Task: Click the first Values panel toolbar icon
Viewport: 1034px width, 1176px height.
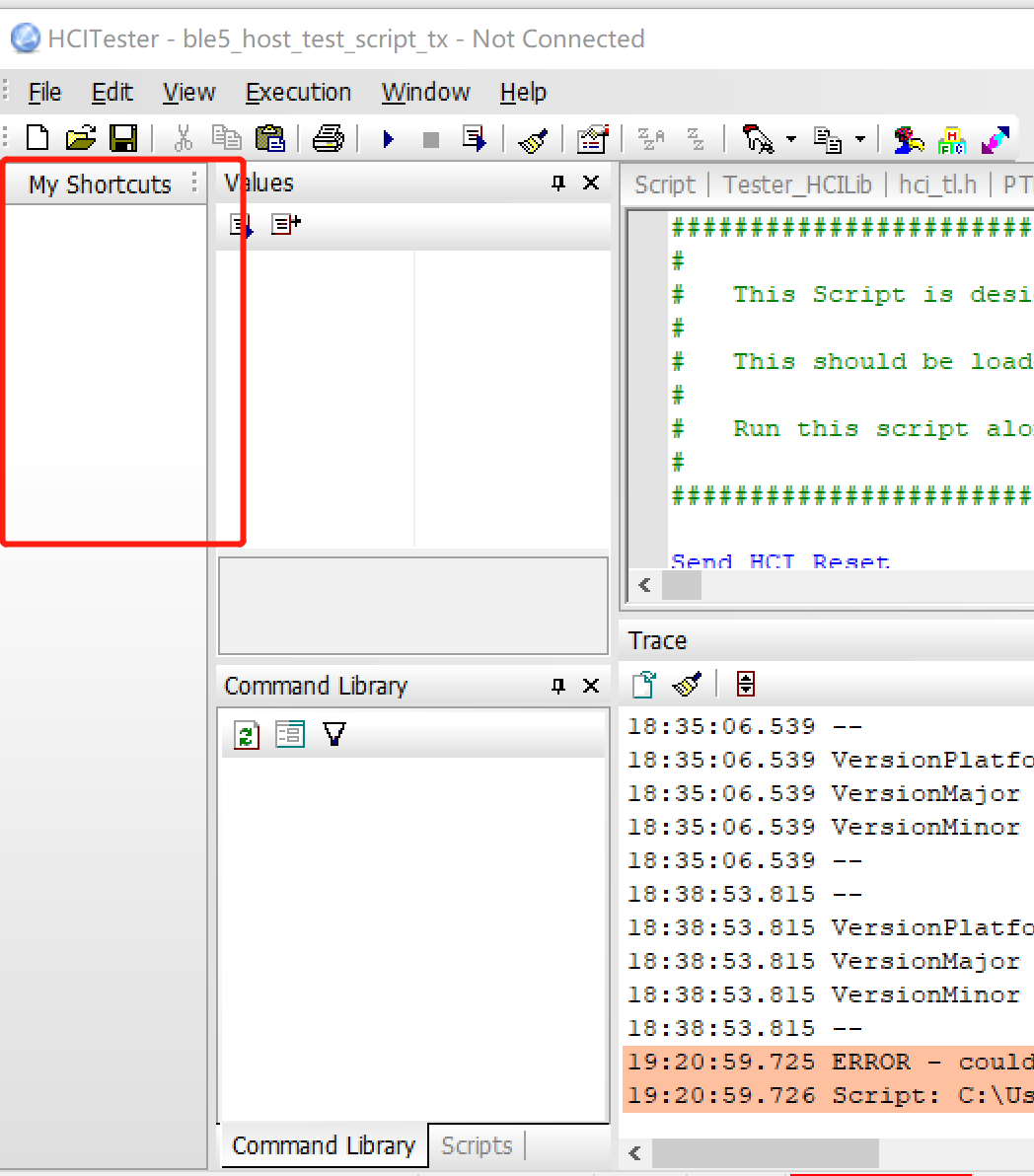Action: coord(242,224)
